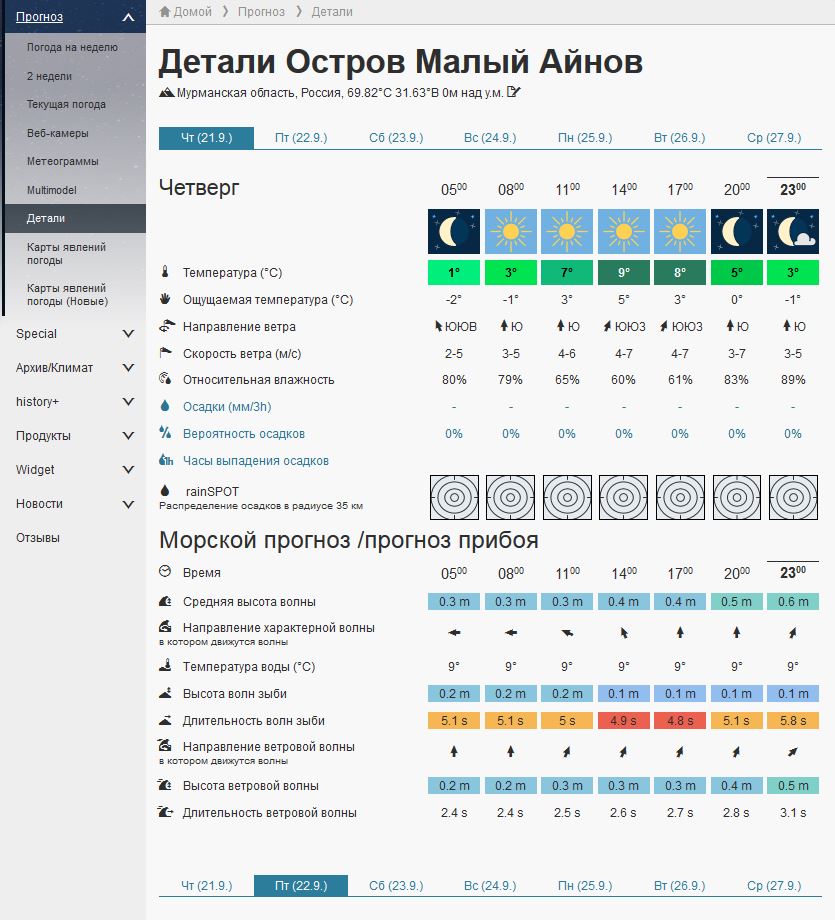Click the 9° temperature cell at 14:00

pyautogui.click(x=624, y=272)
